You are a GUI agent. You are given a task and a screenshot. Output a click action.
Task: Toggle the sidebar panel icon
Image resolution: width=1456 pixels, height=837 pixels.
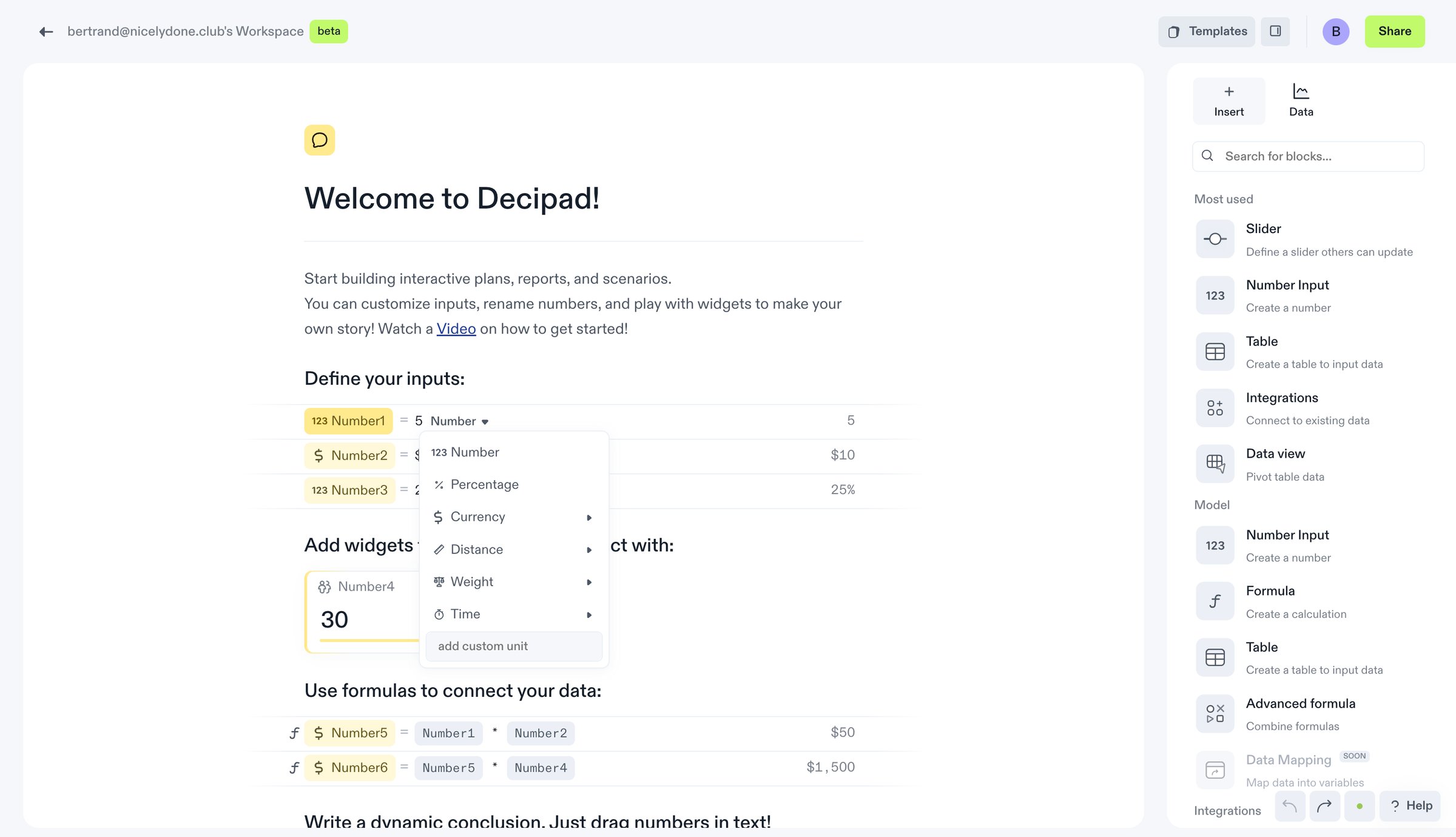(x=1275, y=32)
